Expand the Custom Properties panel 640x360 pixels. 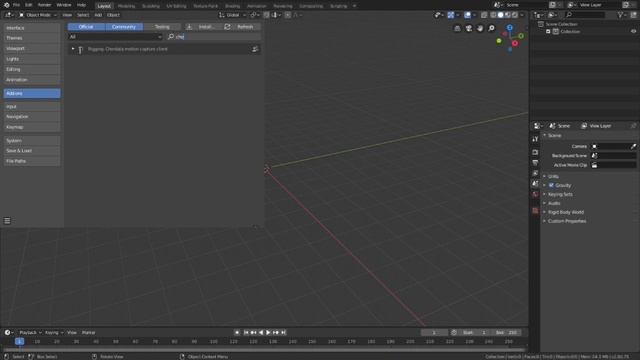pyautogui.click(x=567, y=221)
